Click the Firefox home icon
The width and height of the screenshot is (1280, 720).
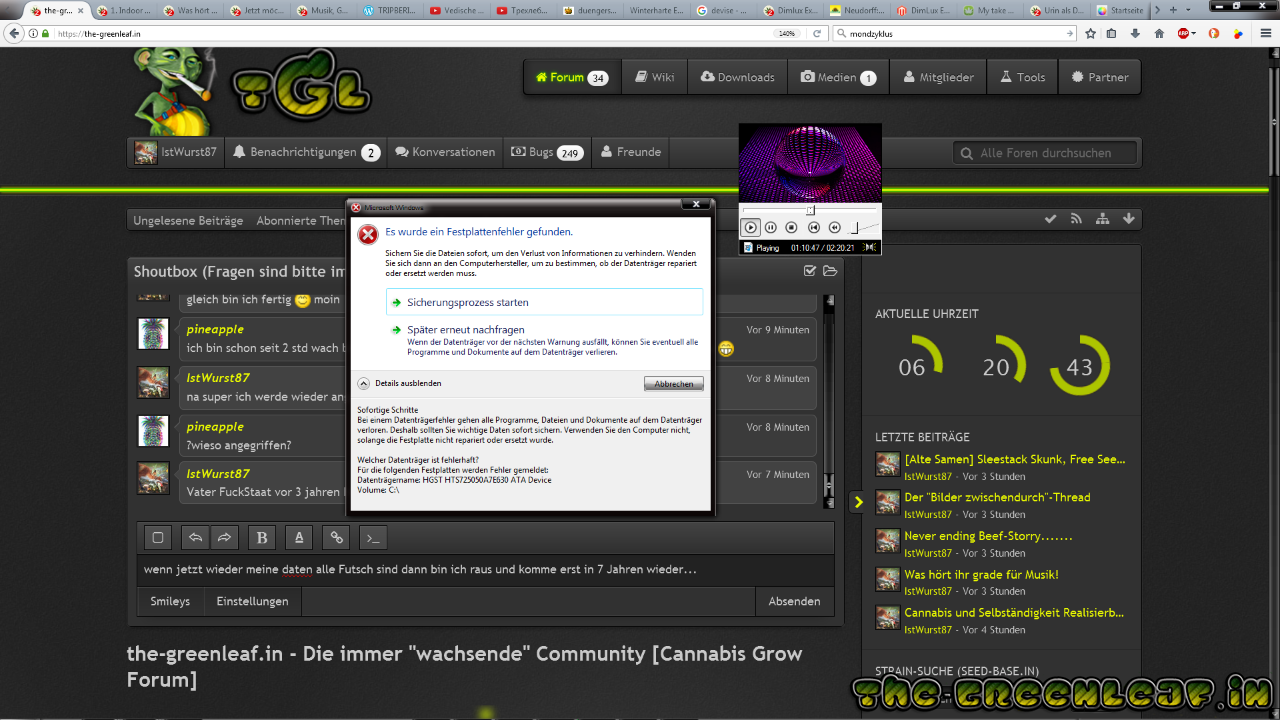1159,33
